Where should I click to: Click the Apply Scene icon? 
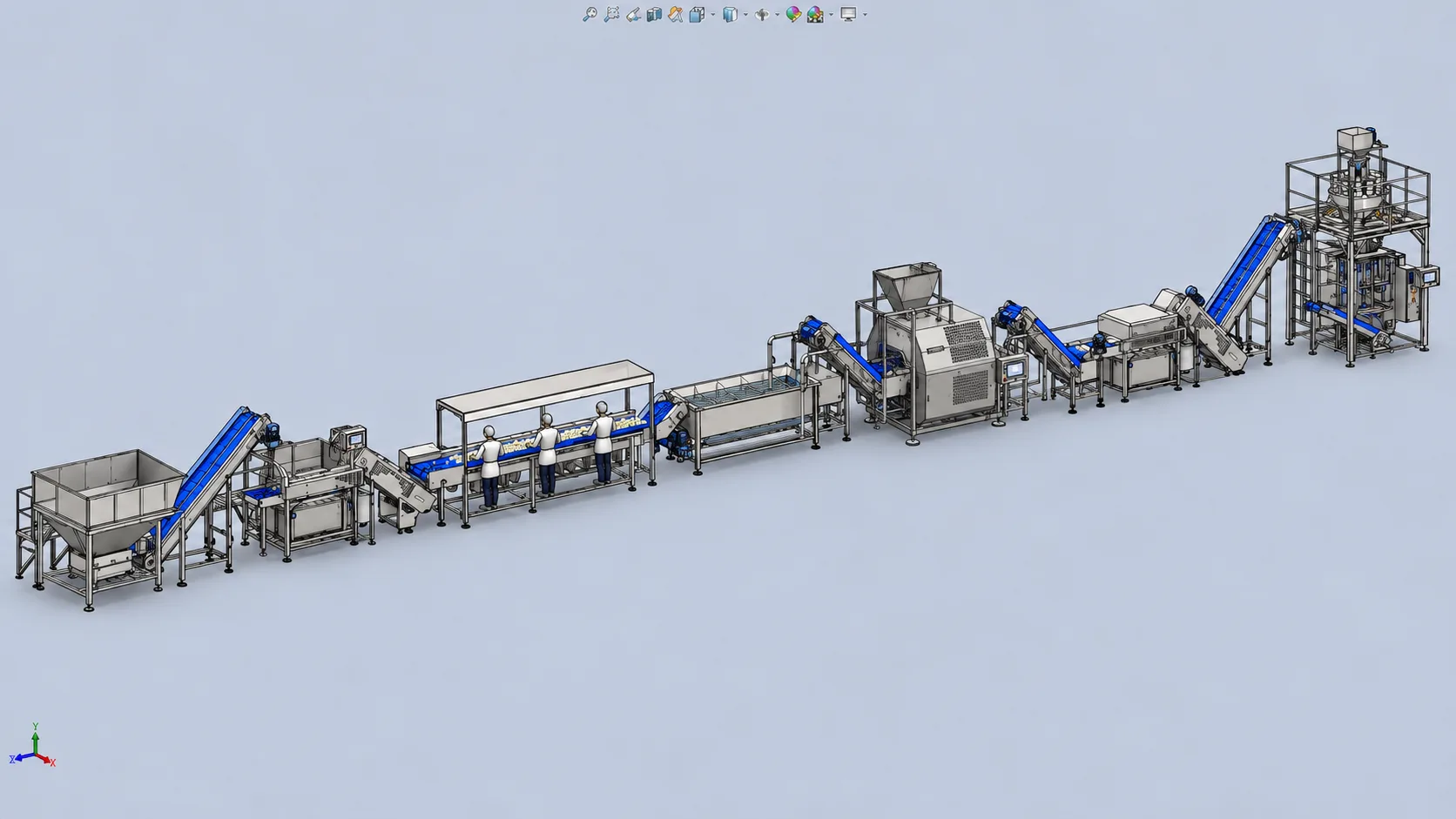pyautogui.click(x=815, y=14)
